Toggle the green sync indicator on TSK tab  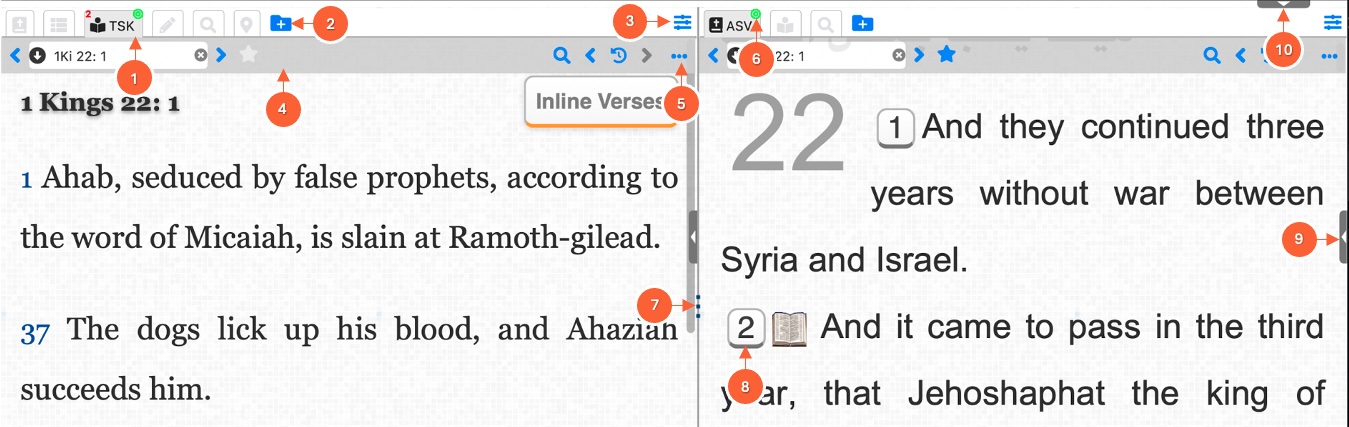click(137, 13)
